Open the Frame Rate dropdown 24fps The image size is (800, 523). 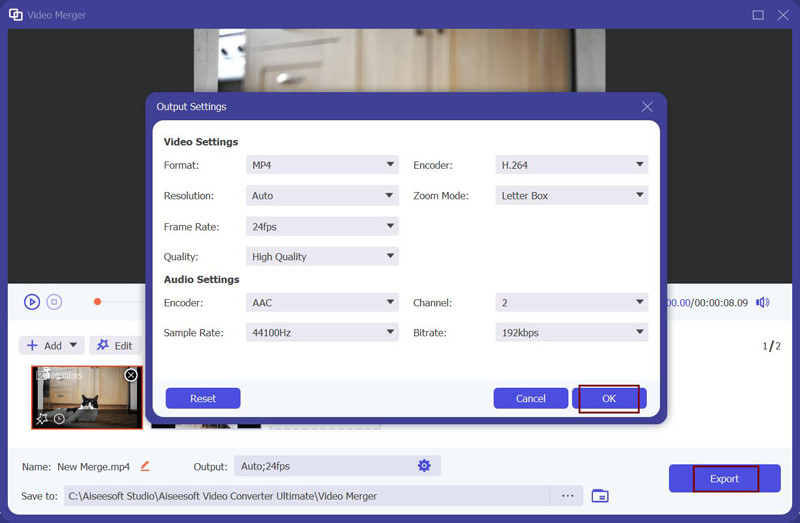click(x=322, y=227)
